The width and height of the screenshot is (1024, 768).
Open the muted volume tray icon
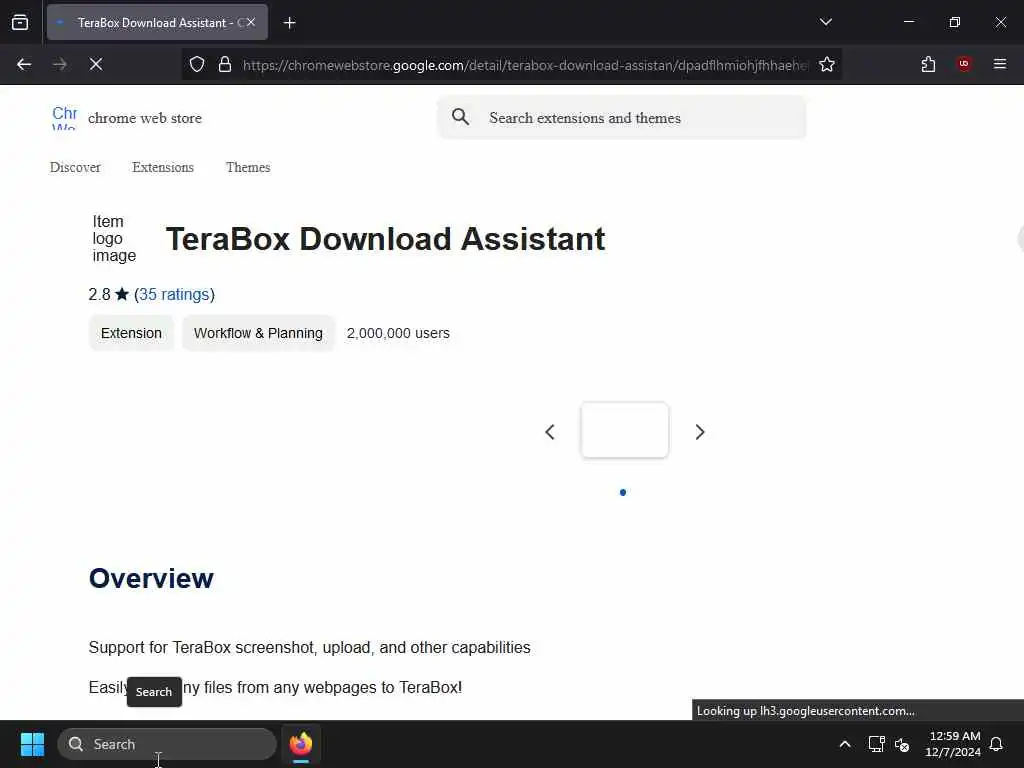tap(902, 744)
